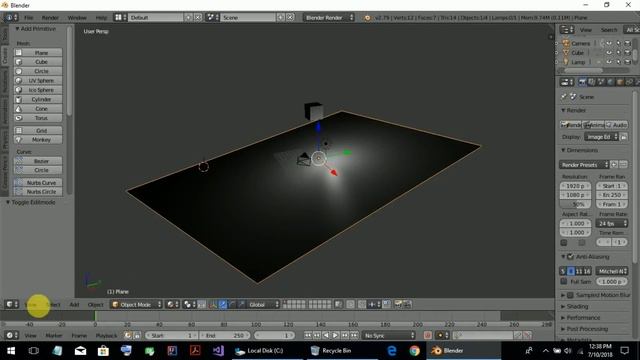Toggle translate manipulator arrow icon
Screen dimensions: 640x360
(x=222, y=304)
